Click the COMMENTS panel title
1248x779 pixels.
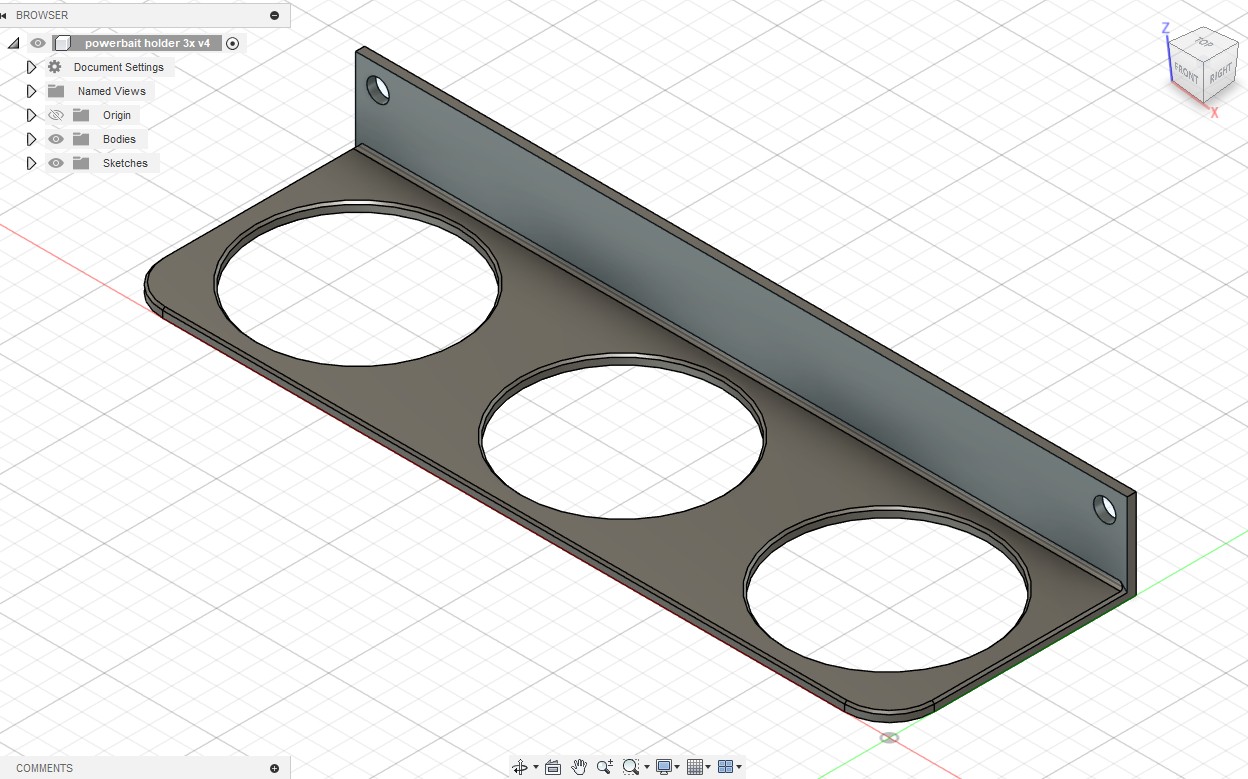44,768
